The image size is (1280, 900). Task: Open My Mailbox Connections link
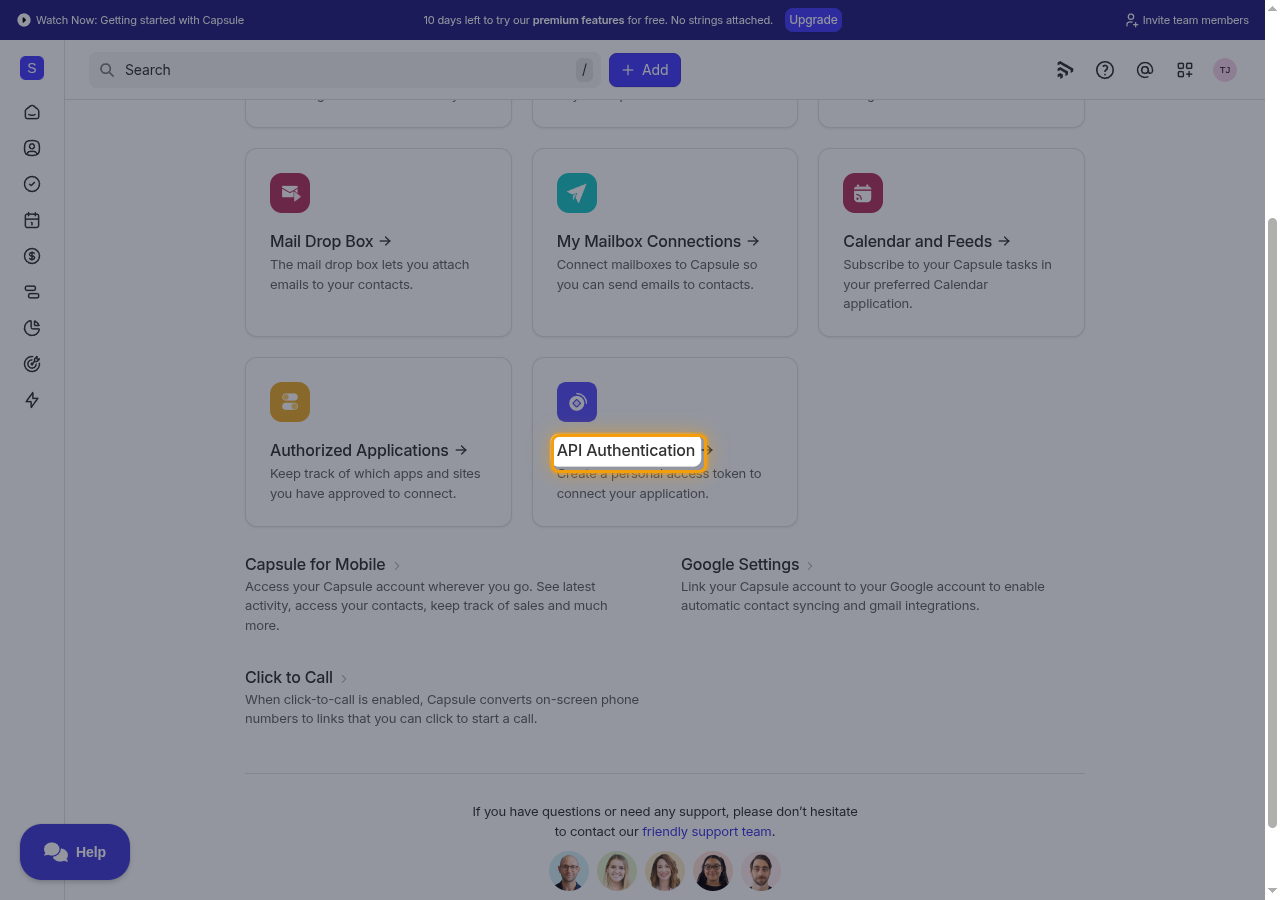[x=658, y=241]
